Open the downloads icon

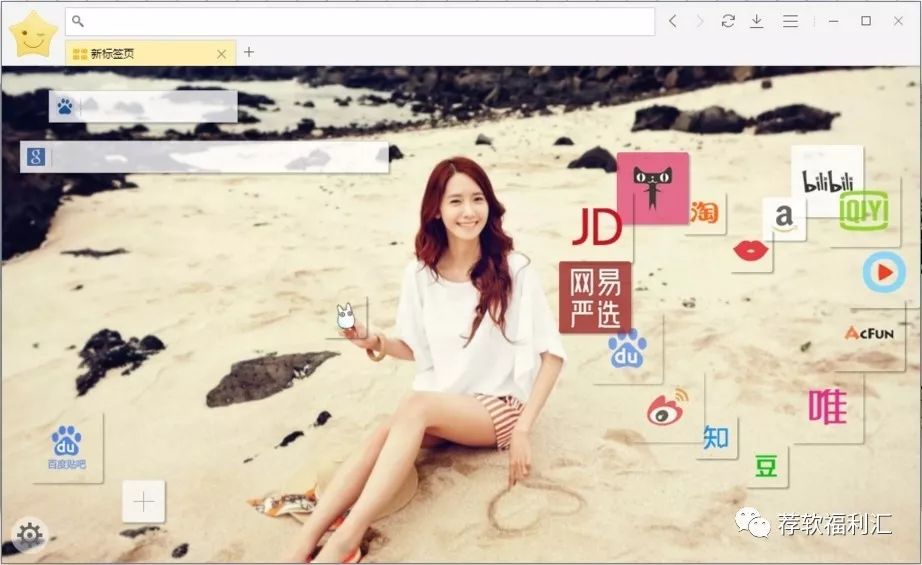click(x=757, y=21)
